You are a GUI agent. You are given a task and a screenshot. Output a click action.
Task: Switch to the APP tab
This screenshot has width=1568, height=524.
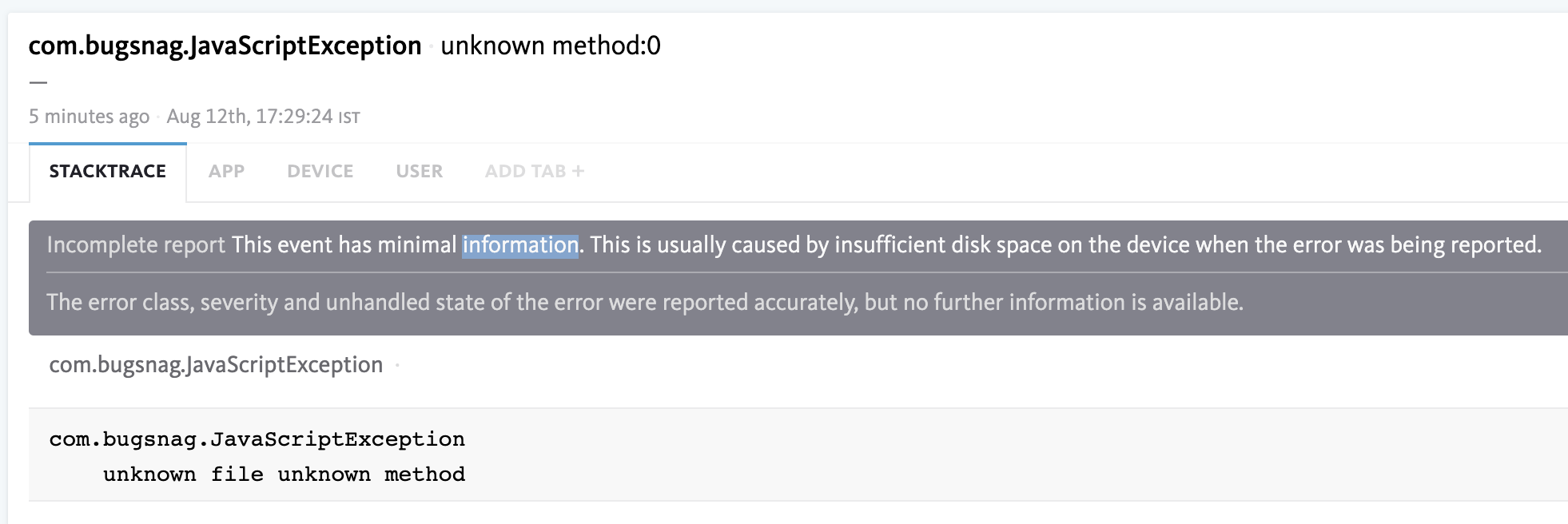227,170
